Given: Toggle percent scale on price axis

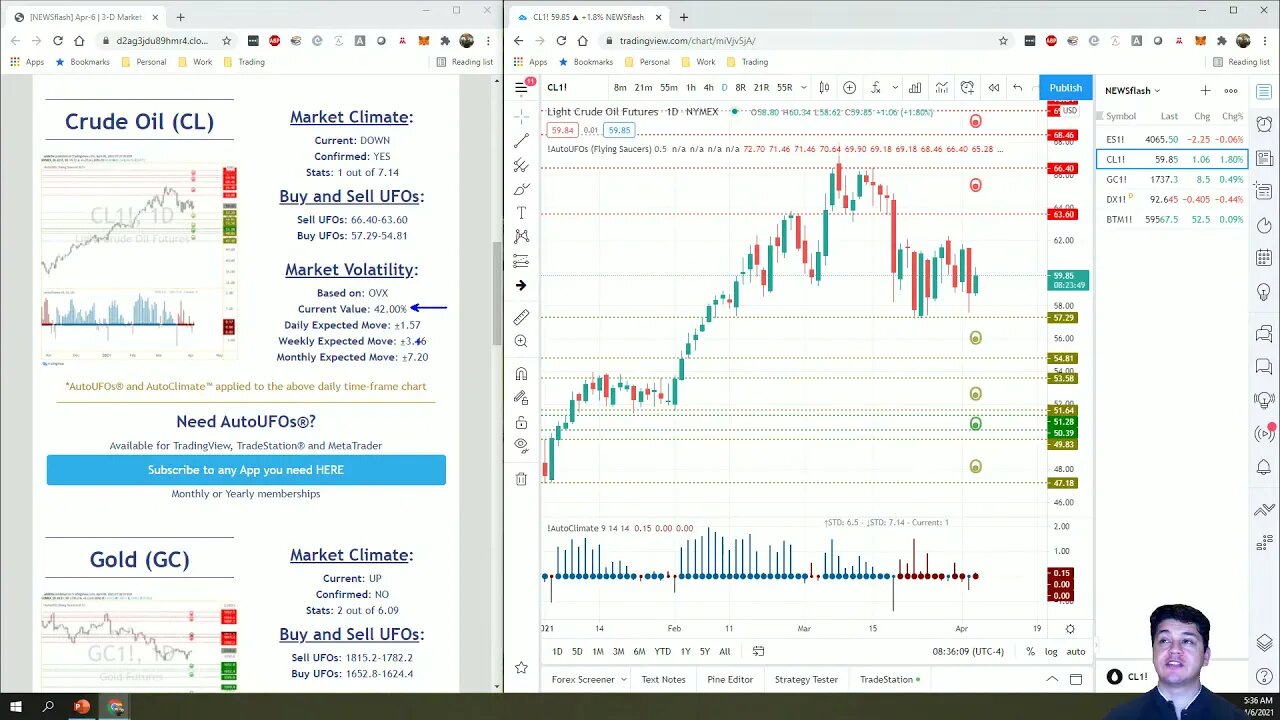Looking at the screenshot, I should [x=1030, y=651].
